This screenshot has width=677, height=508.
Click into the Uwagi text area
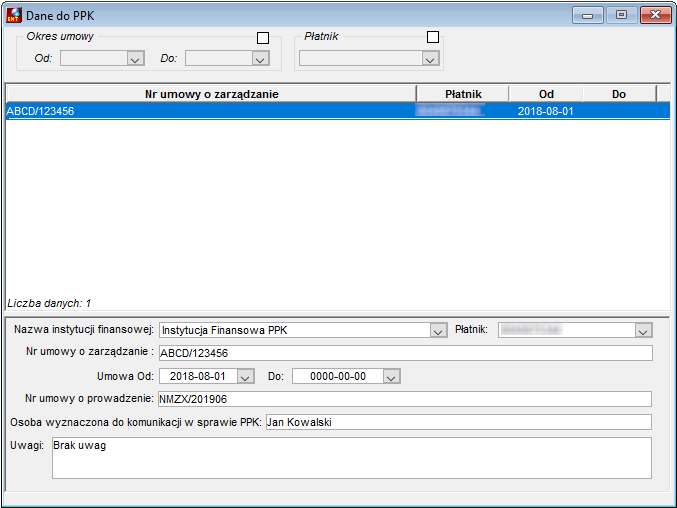352,458
